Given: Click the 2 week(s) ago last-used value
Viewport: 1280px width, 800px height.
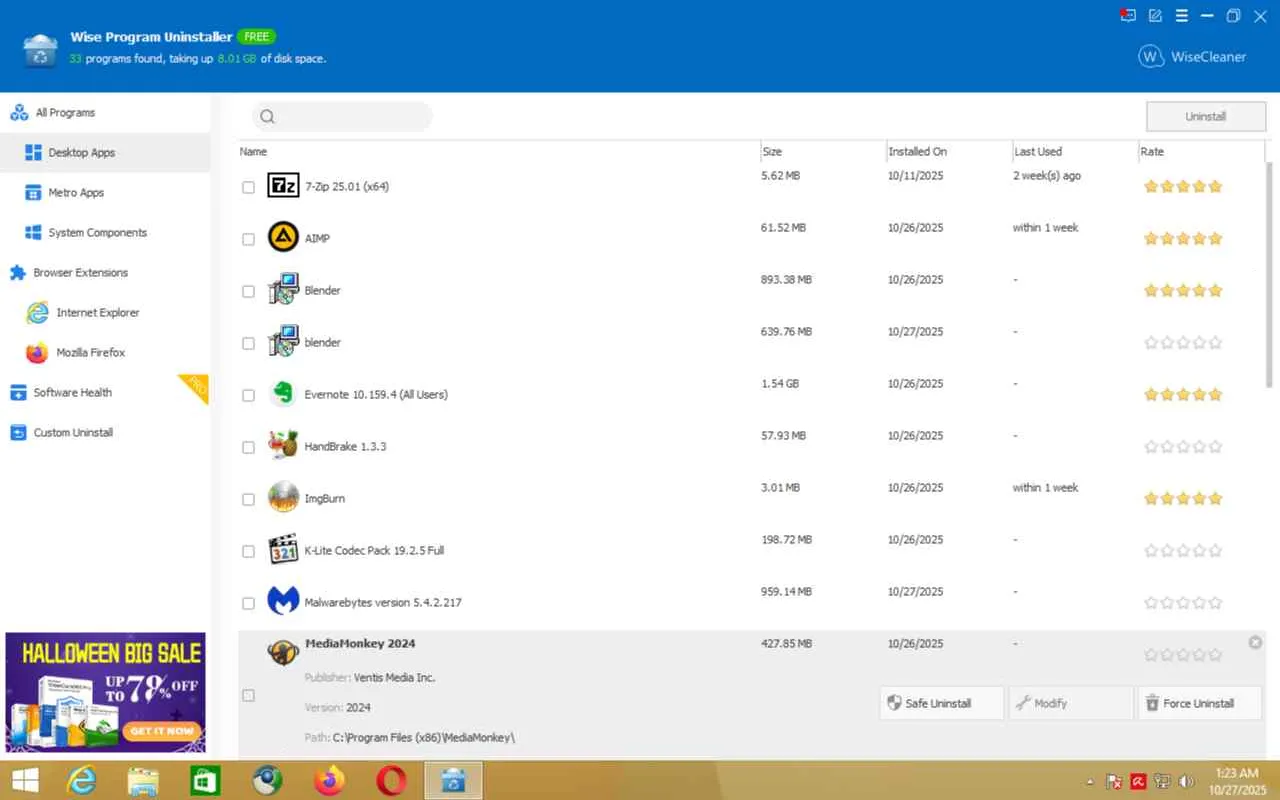Looking at the screenshot, I should pos(1047,176).
